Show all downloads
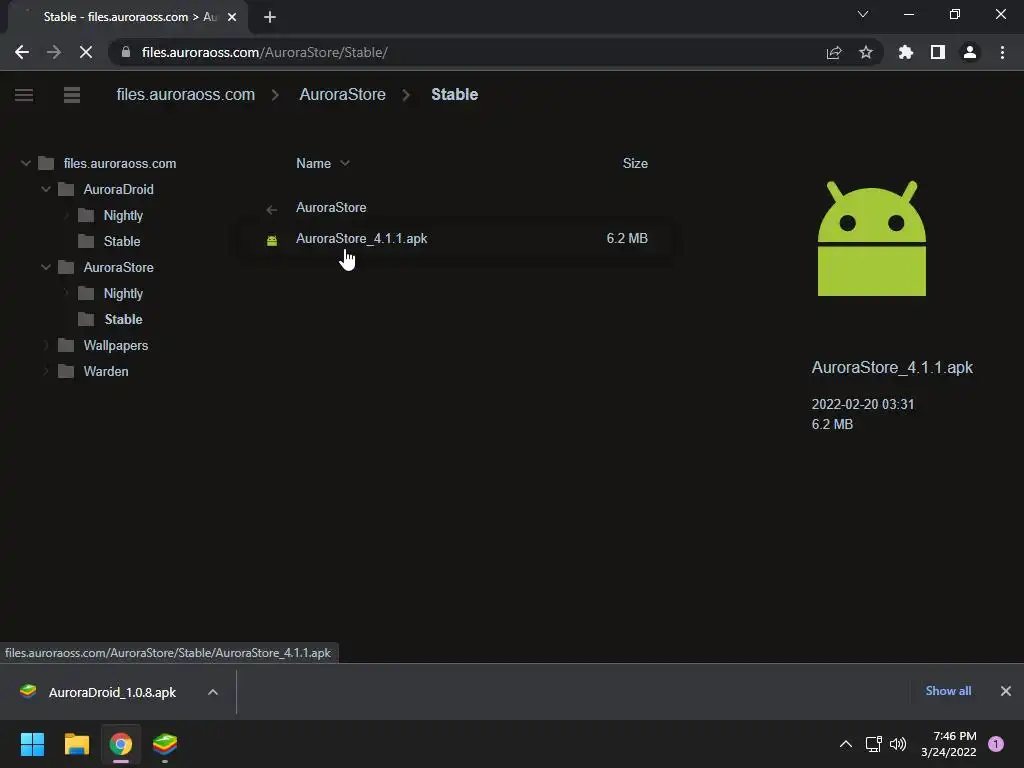 pos(948,691)
